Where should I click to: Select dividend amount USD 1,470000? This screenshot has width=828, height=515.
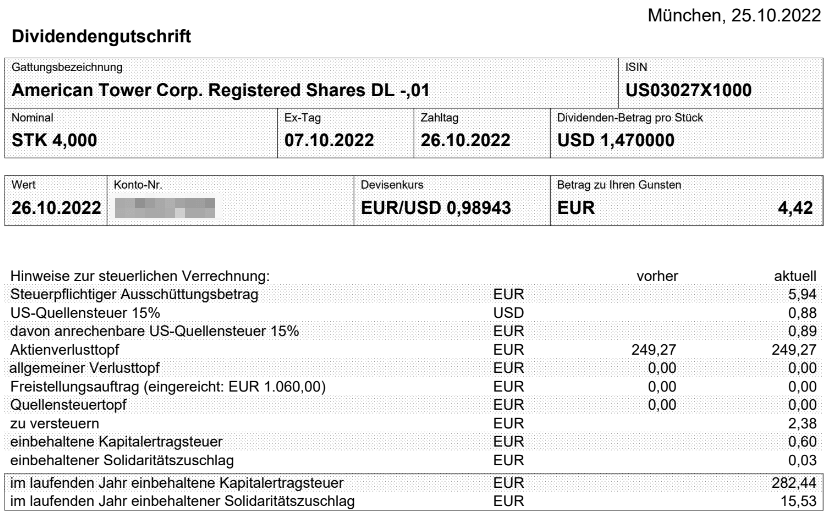[616, 141]
